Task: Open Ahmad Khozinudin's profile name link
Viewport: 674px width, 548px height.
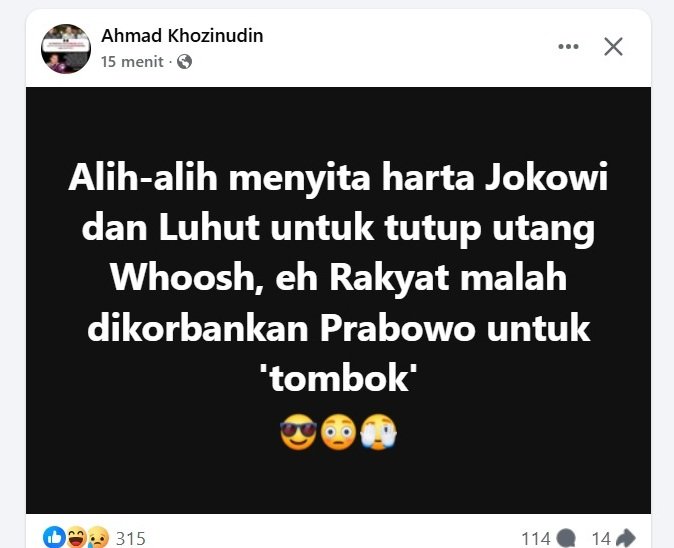Action: coord(182,36)
